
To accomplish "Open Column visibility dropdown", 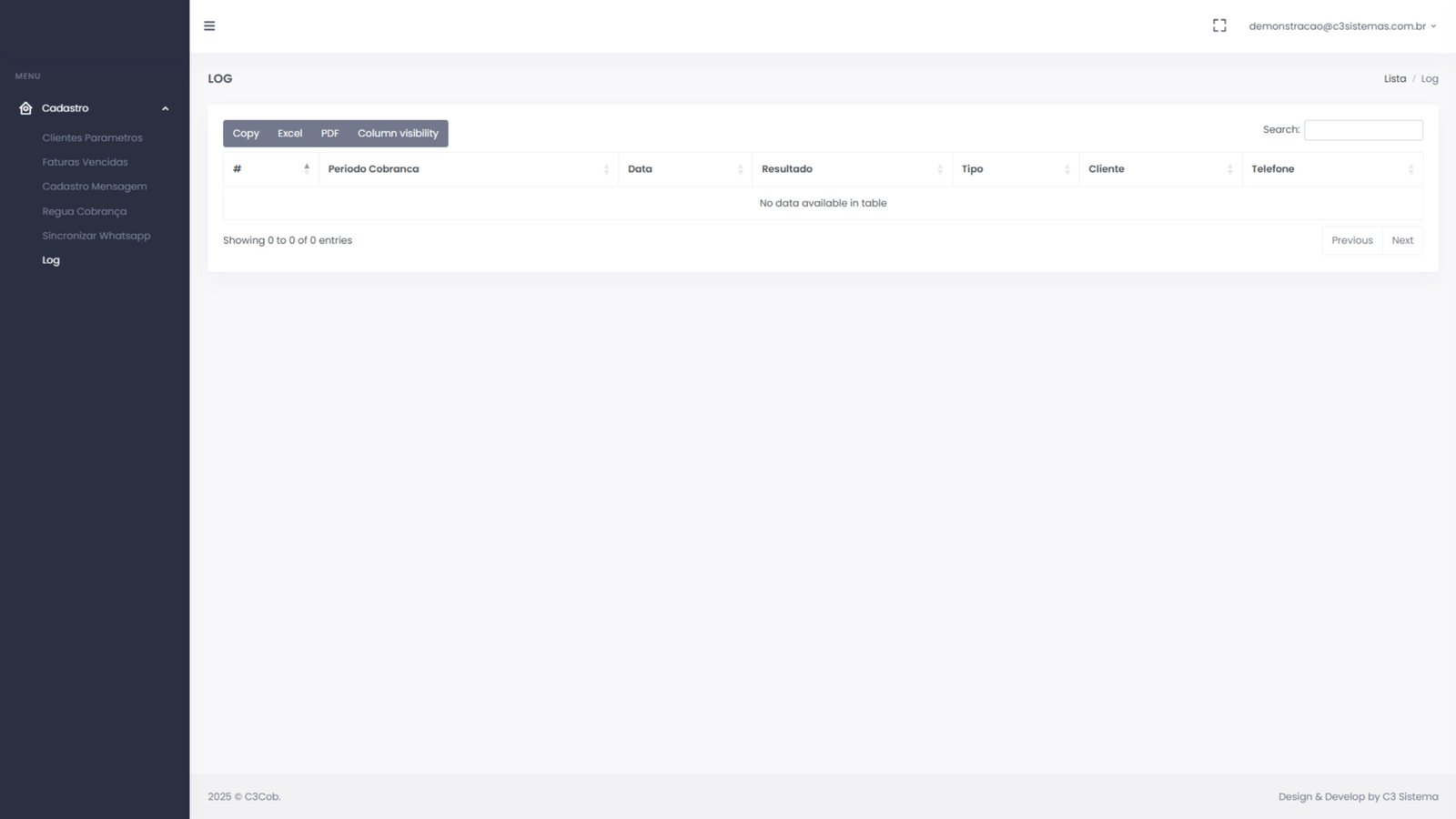I will pyautogui.click(x=398, y=134).
